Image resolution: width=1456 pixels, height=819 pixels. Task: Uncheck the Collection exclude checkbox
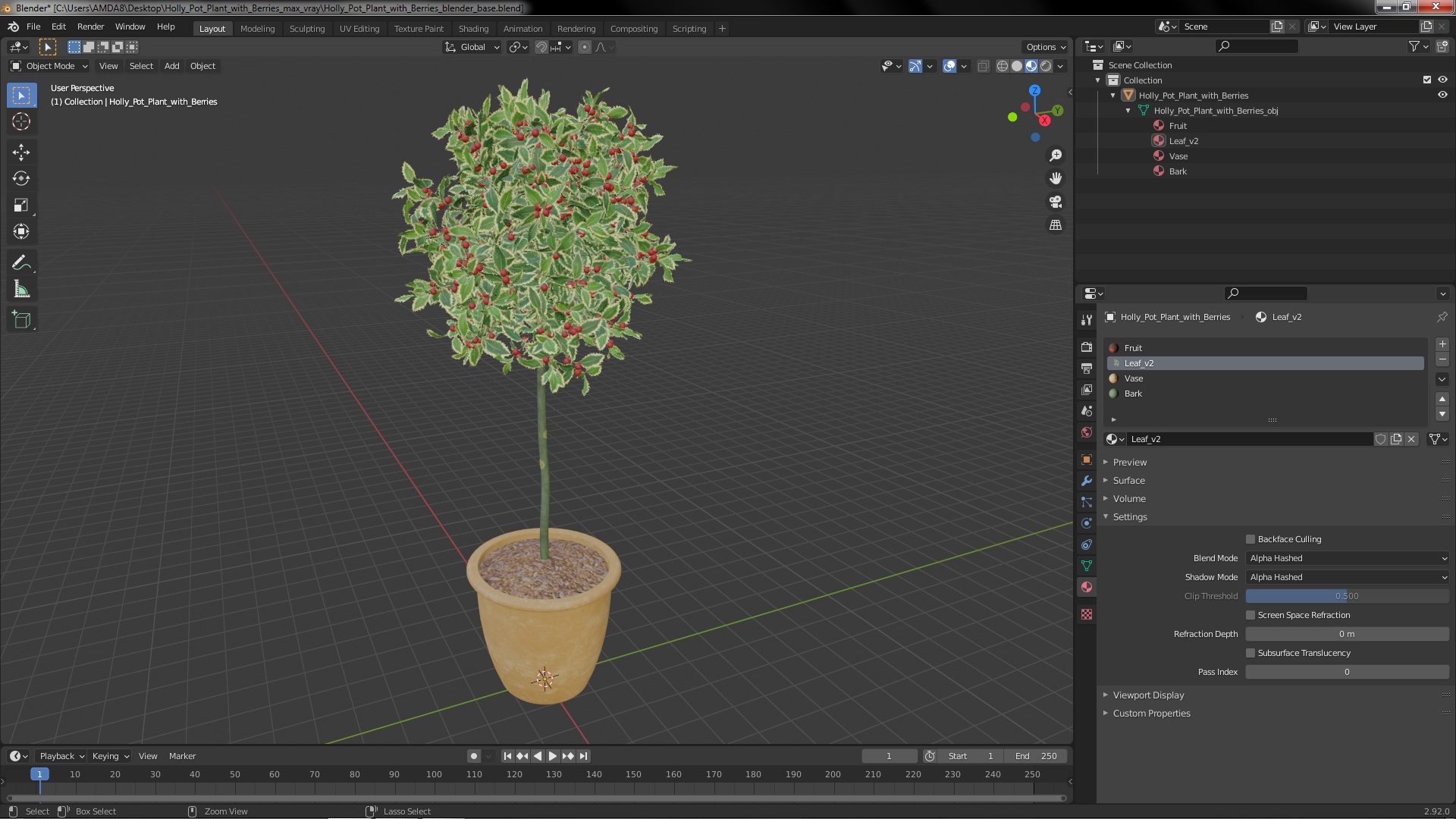(1427, 80)
